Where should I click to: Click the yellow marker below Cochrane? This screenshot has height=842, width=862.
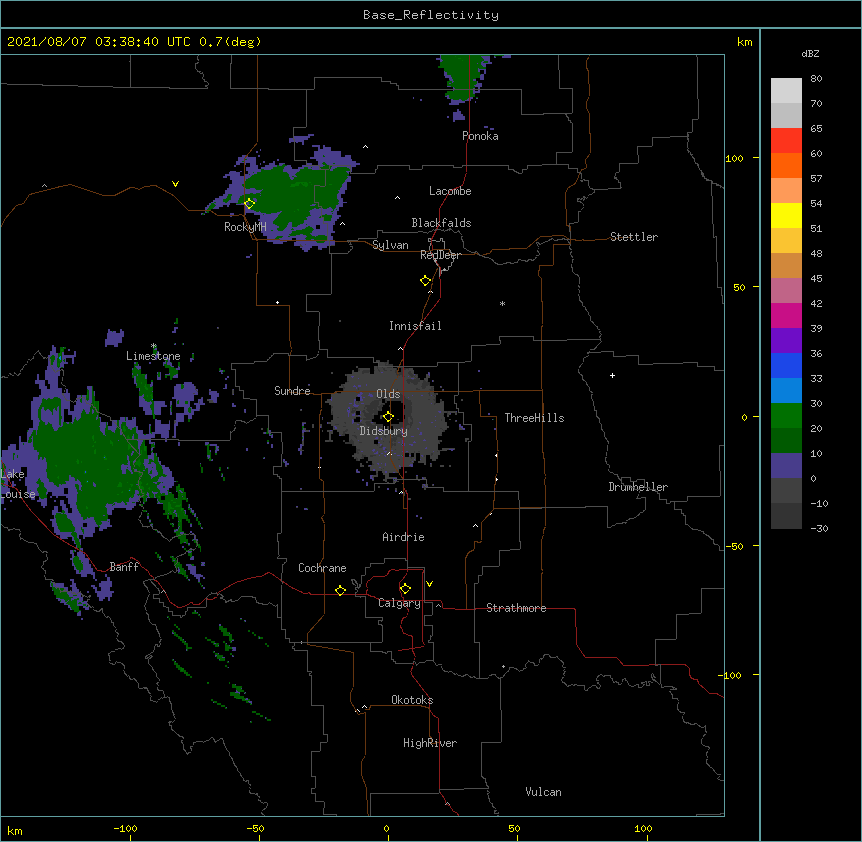tap(340, 590)
